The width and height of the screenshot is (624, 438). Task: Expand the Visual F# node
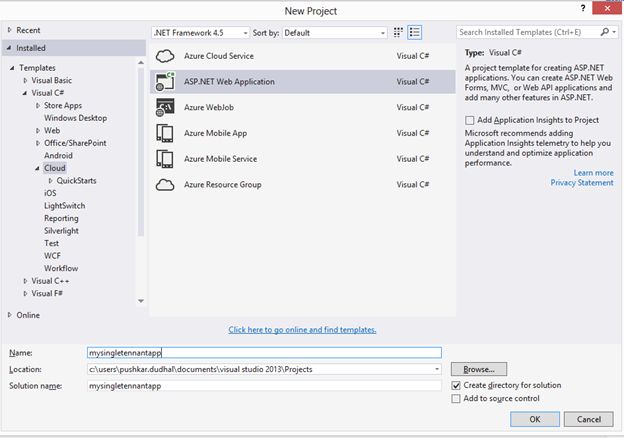(x=25, y=293)
